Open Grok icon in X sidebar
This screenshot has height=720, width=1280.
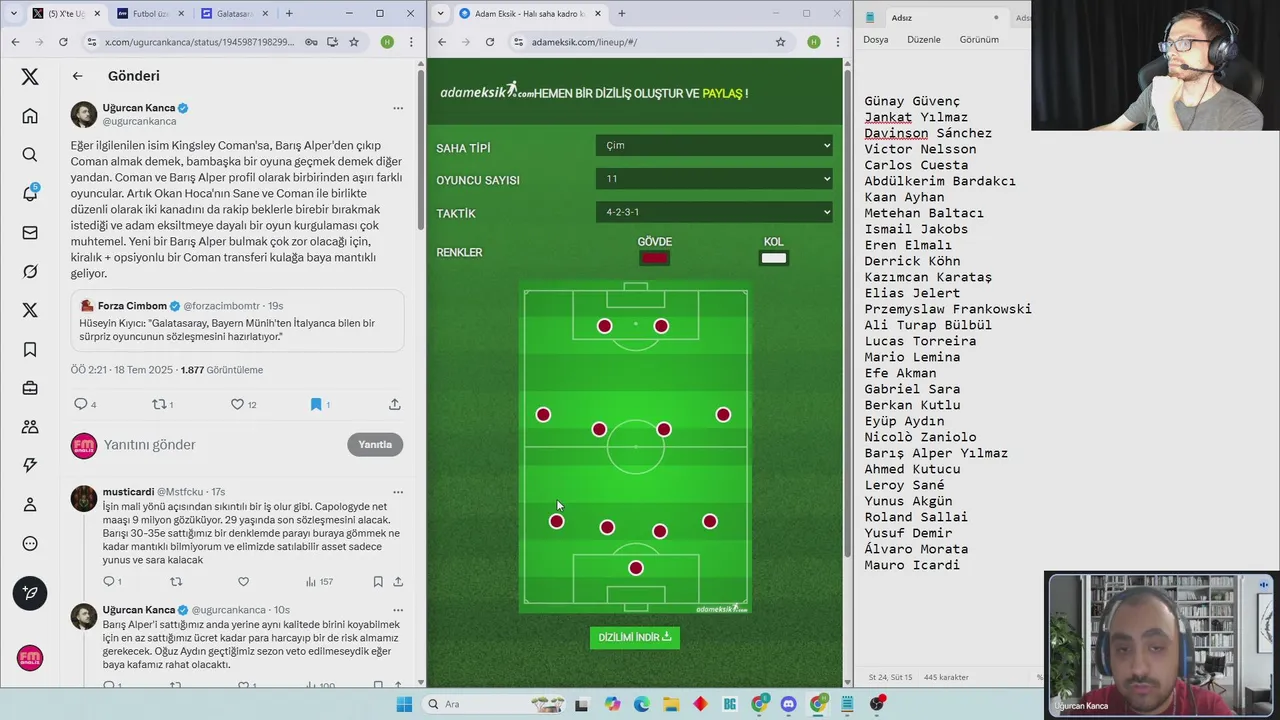point(30,272)
